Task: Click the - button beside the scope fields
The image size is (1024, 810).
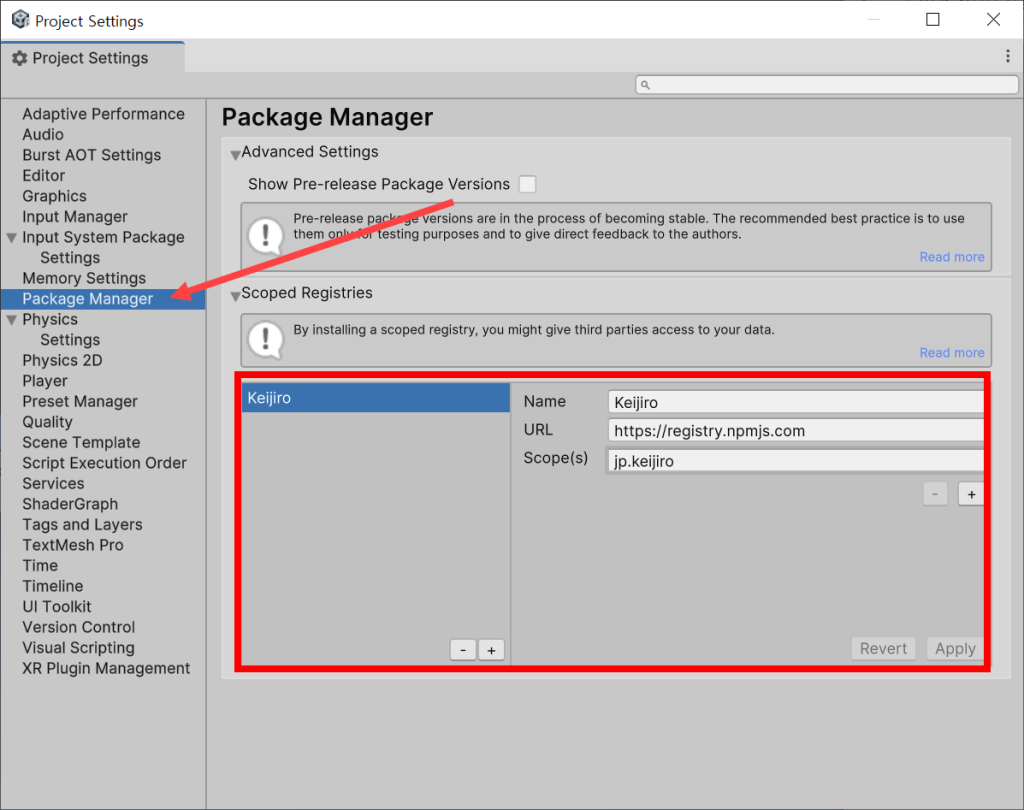Action: tap(935, 493)
